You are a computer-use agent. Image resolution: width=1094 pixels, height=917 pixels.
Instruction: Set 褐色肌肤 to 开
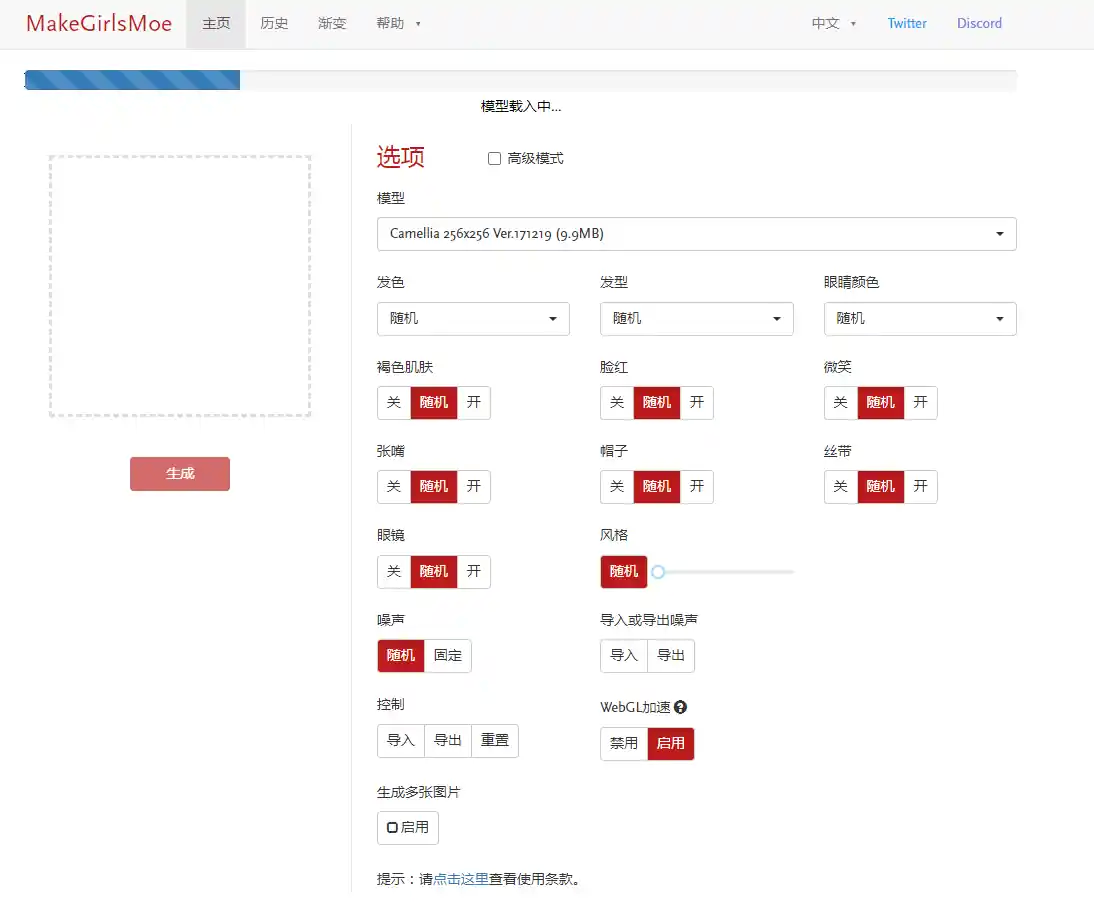click(x=474, y=402)
